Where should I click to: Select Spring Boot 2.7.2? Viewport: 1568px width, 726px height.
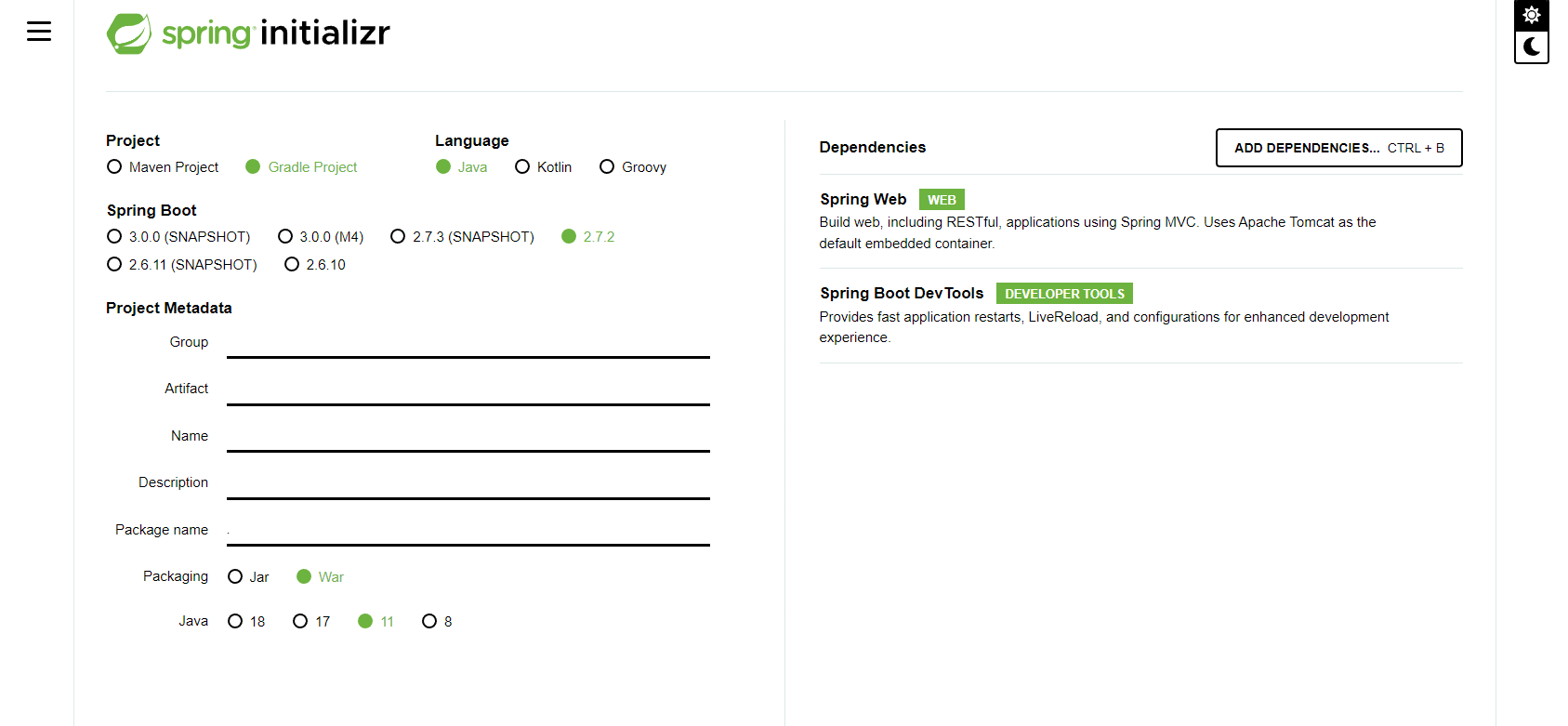click(x=588, y=237)
